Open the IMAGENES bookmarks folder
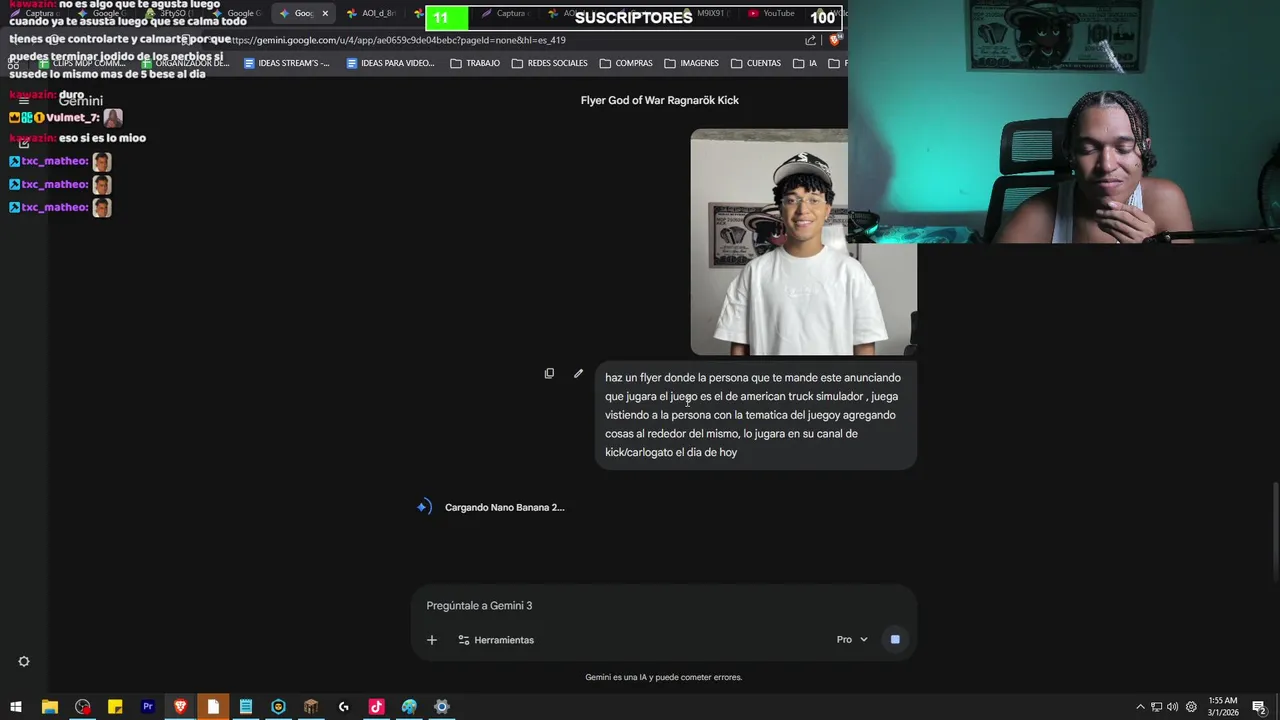 pos(691,63)
